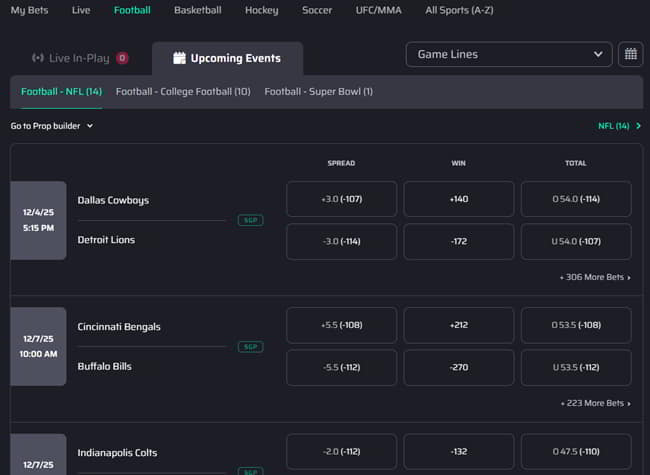The height and width of the screenshot is (475, 650).
Task: Open + 223 More Bets link
Action: click(596, 403)
